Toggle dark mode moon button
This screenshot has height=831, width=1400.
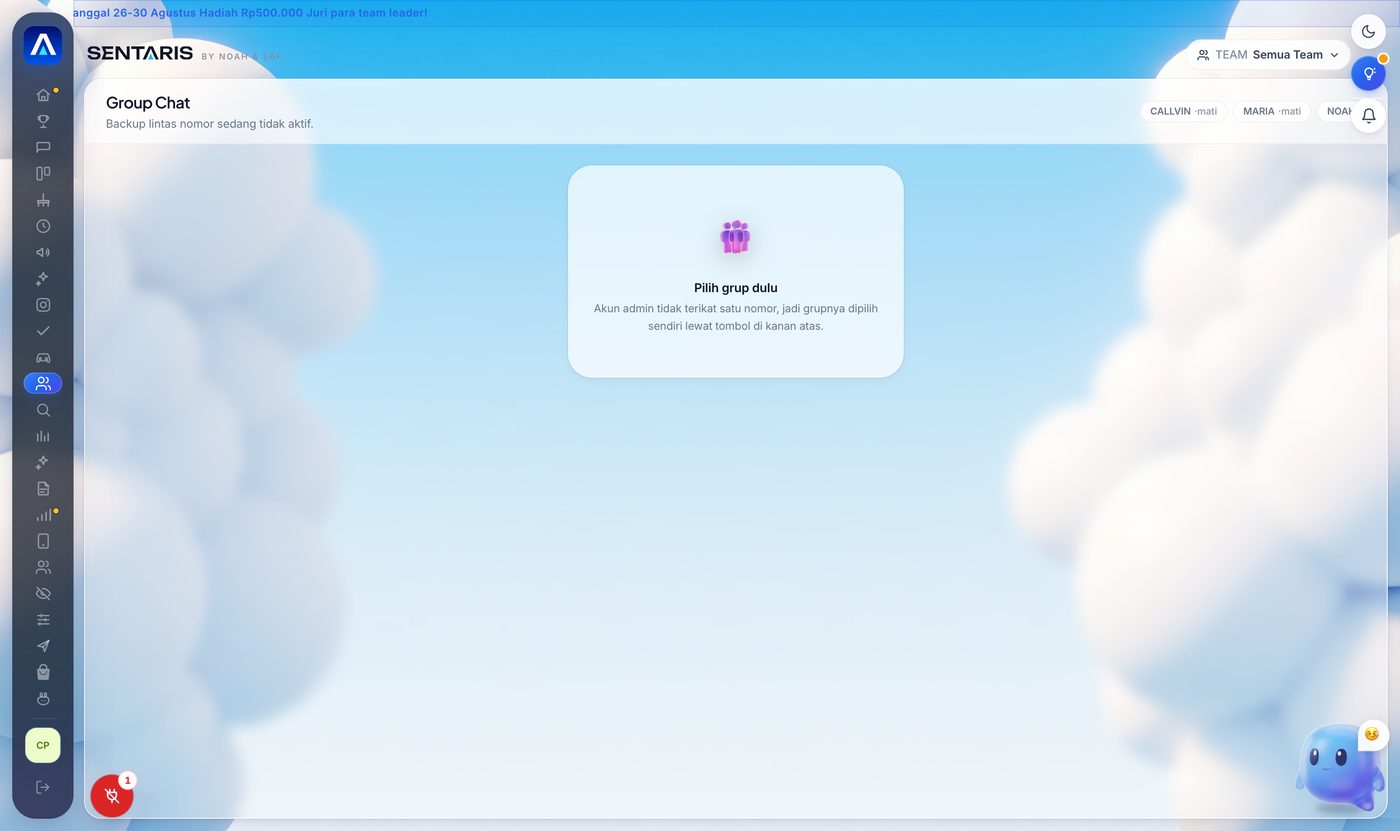[x=1369, y=32]
